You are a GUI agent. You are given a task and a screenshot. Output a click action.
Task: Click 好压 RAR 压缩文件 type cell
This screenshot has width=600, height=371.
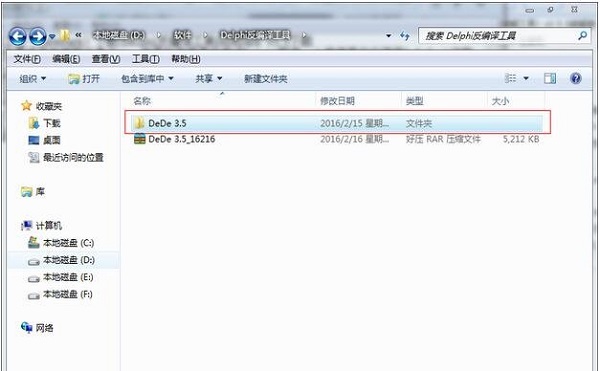tap(443, 139)
